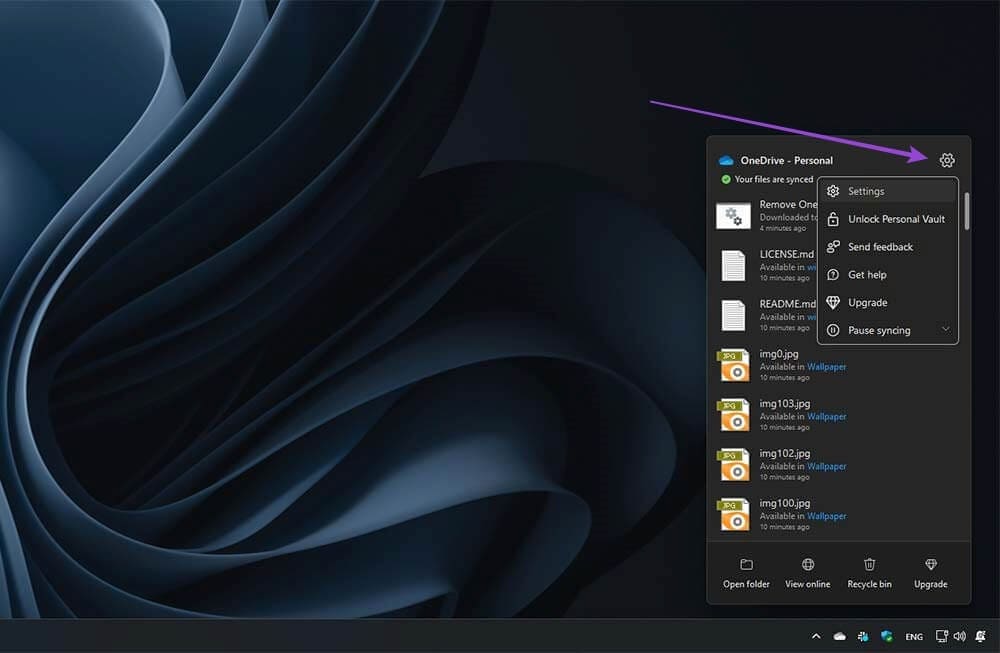Screen dimensions: 1000x653
Task: Click the "Your files are synced" status
Action: [x=767, y=179]
